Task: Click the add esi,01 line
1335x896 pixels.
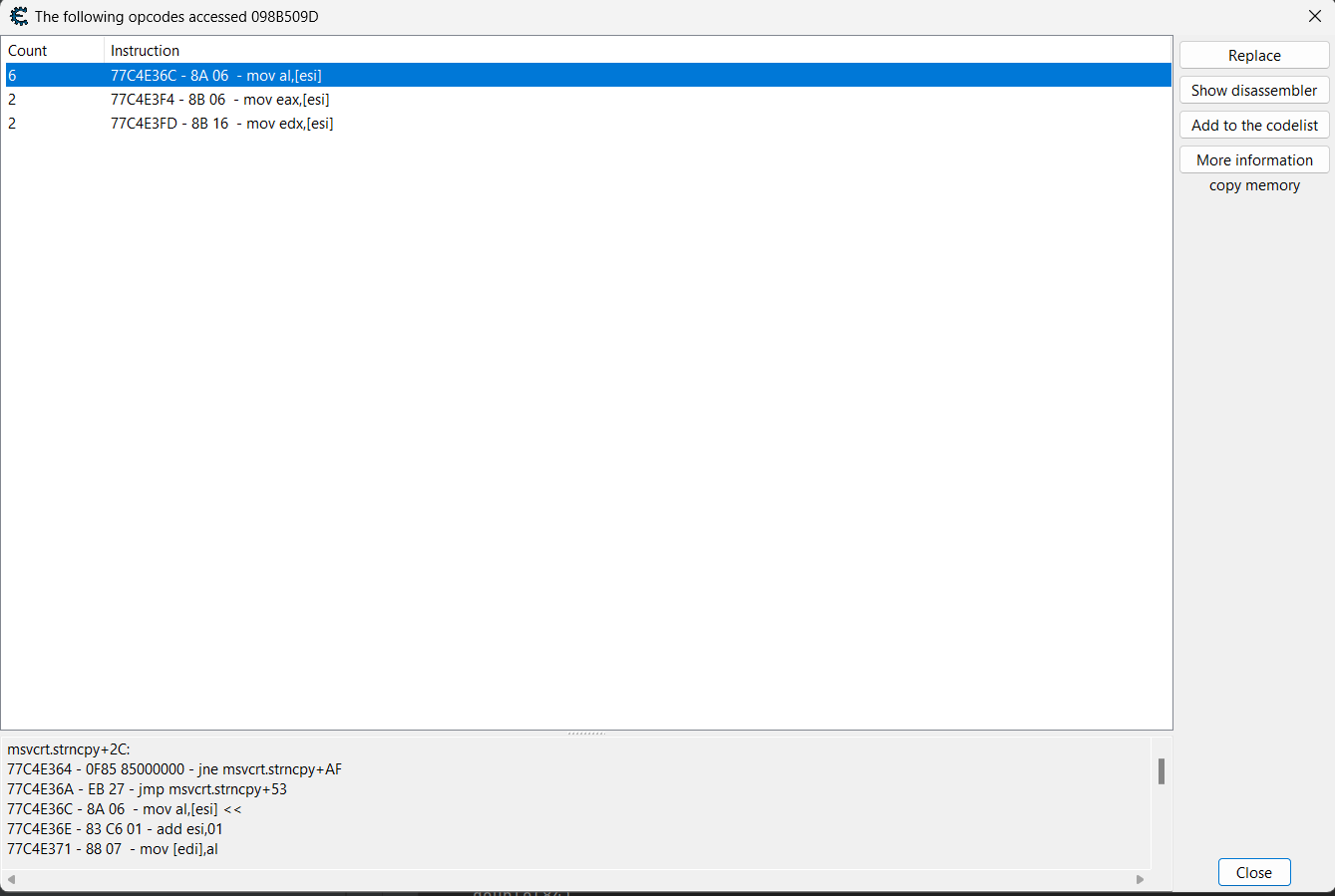Action: 115,829
